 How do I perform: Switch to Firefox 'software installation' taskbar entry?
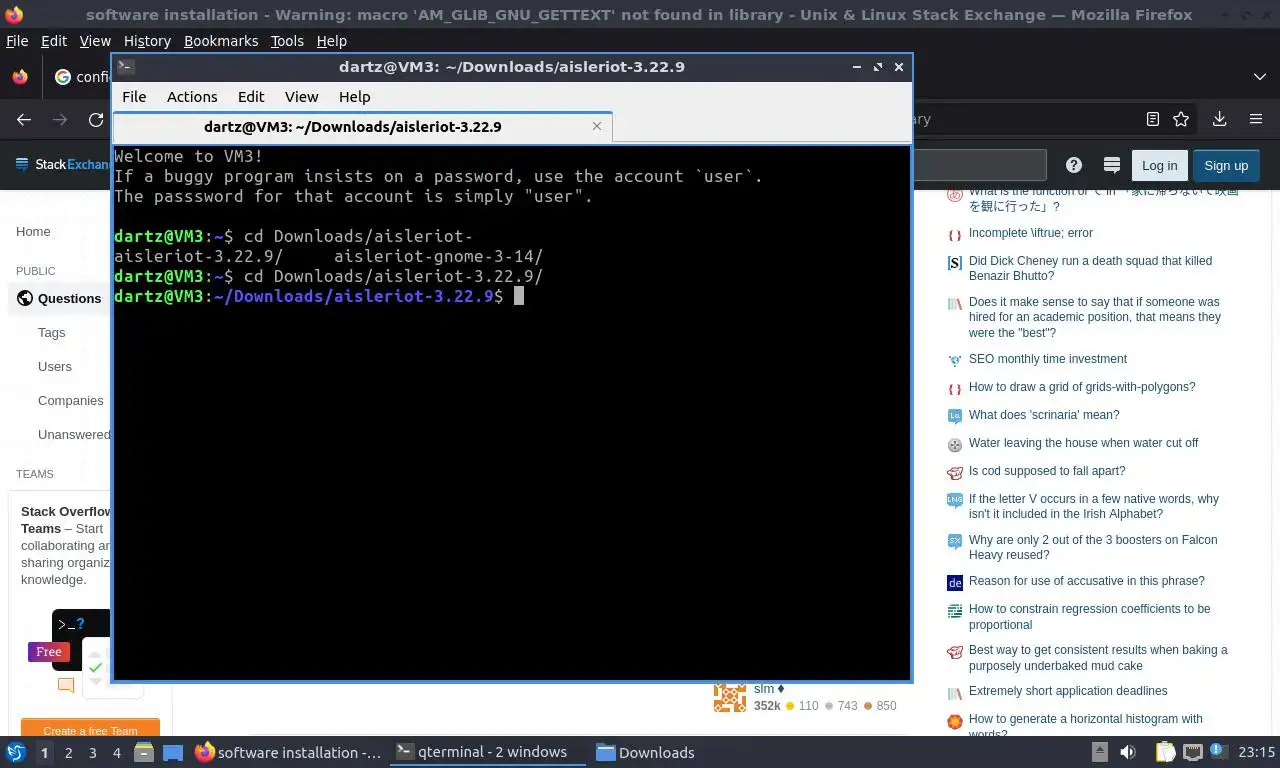[288, 752]
